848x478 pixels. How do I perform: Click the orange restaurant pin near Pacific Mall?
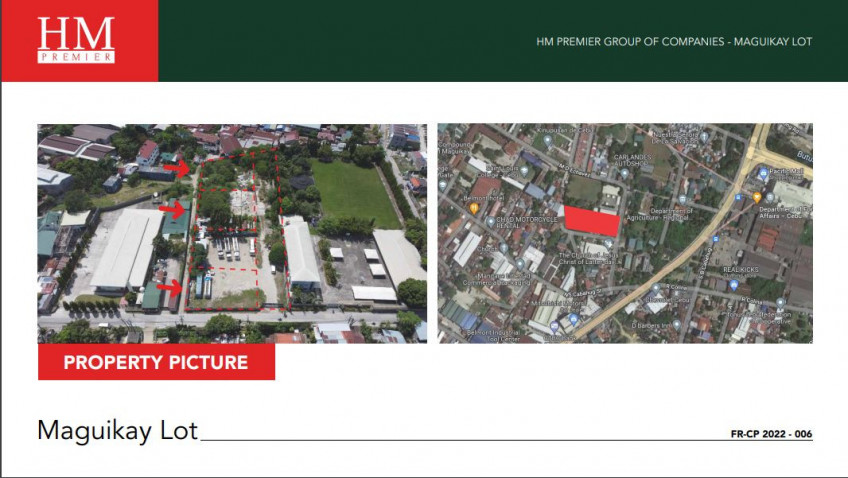coord(757,197)
